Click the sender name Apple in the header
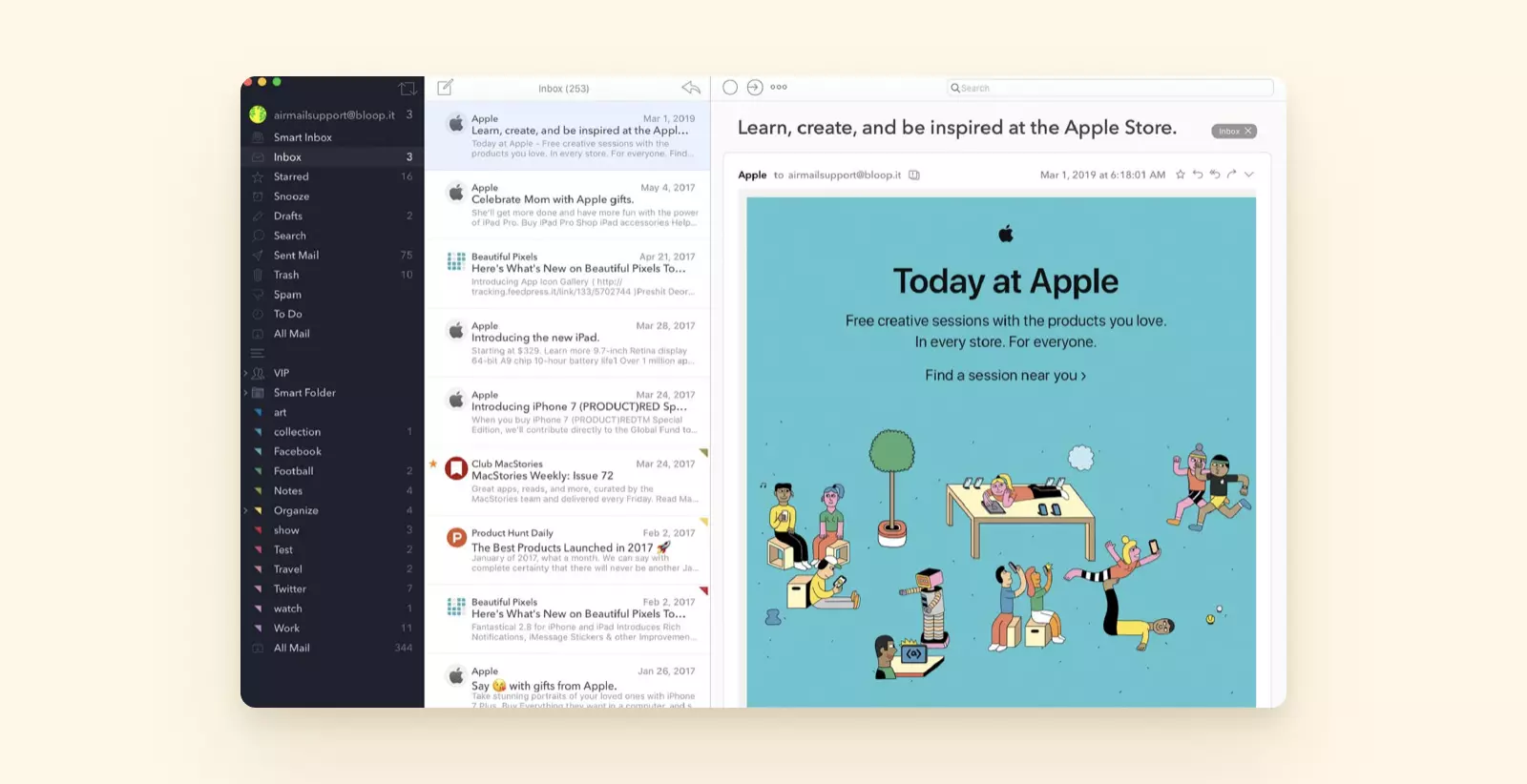 (752, 175)
